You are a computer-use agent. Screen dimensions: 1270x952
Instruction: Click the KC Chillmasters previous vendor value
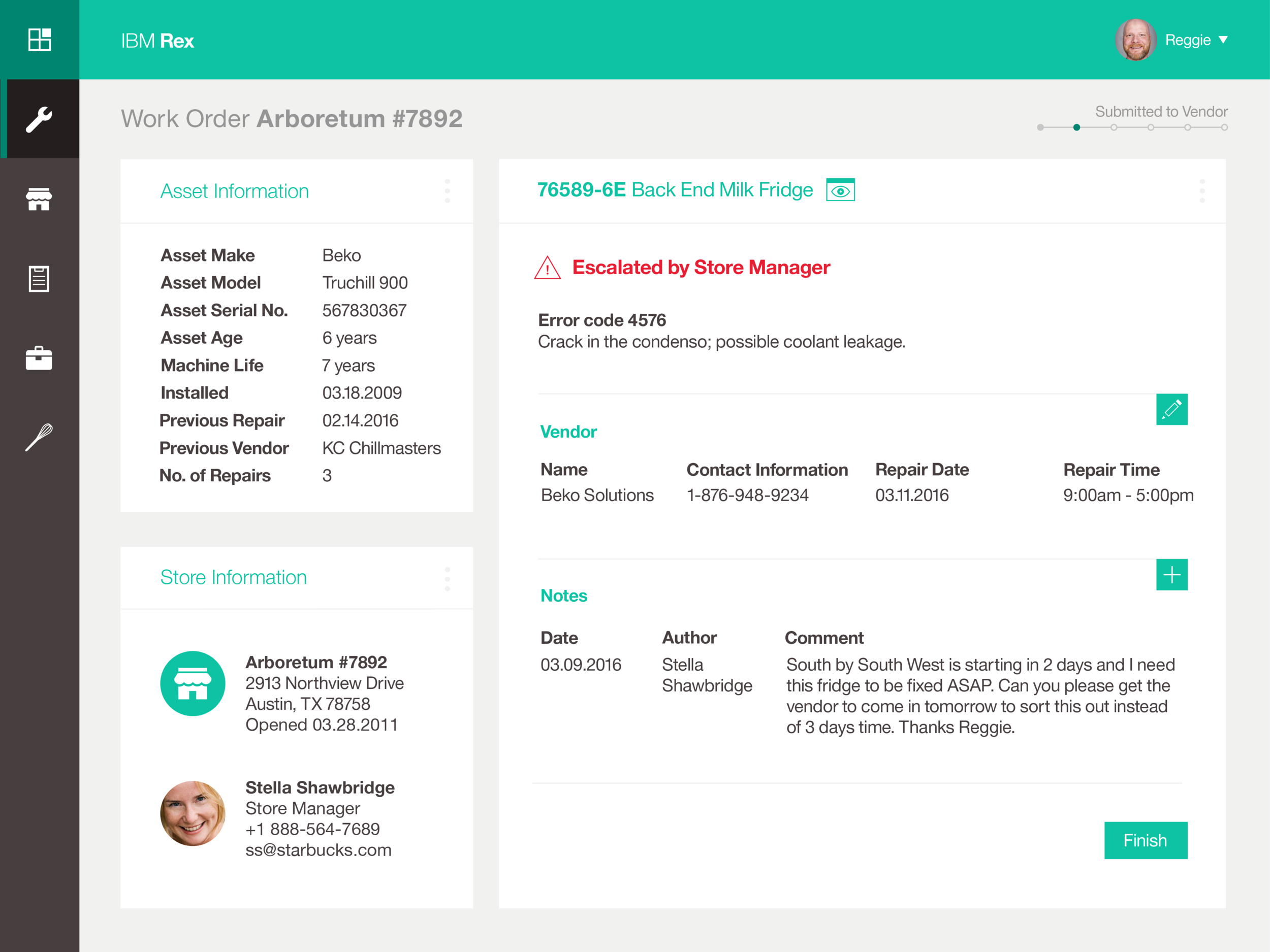click(382, 448)
